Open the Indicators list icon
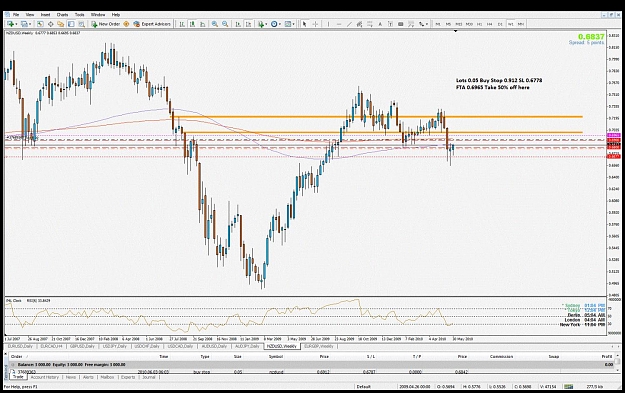Screen dimensions: 625x393 pyautogui.click(x=261, y=24)
